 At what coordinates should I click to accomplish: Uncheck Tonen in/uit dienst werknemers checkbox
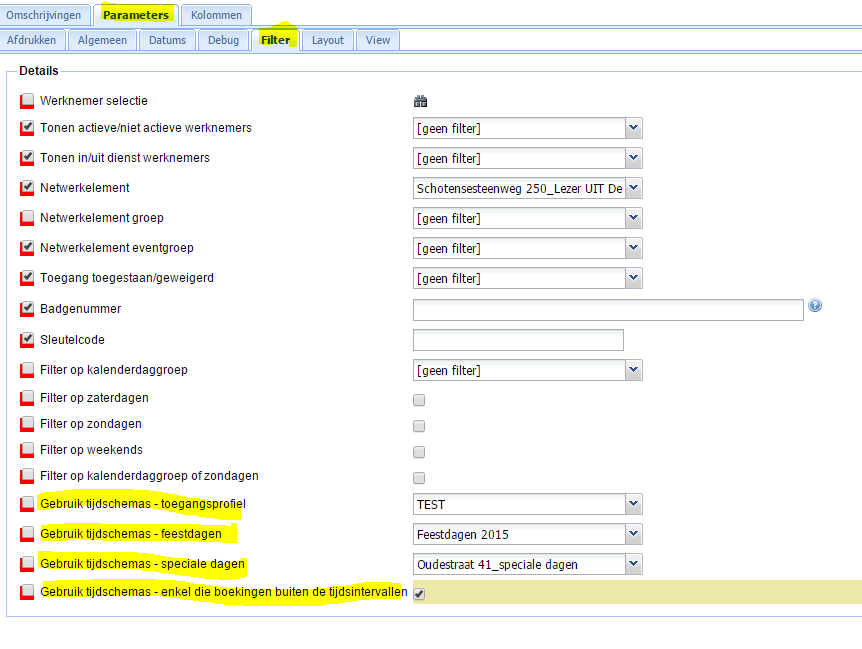[27, 158]
